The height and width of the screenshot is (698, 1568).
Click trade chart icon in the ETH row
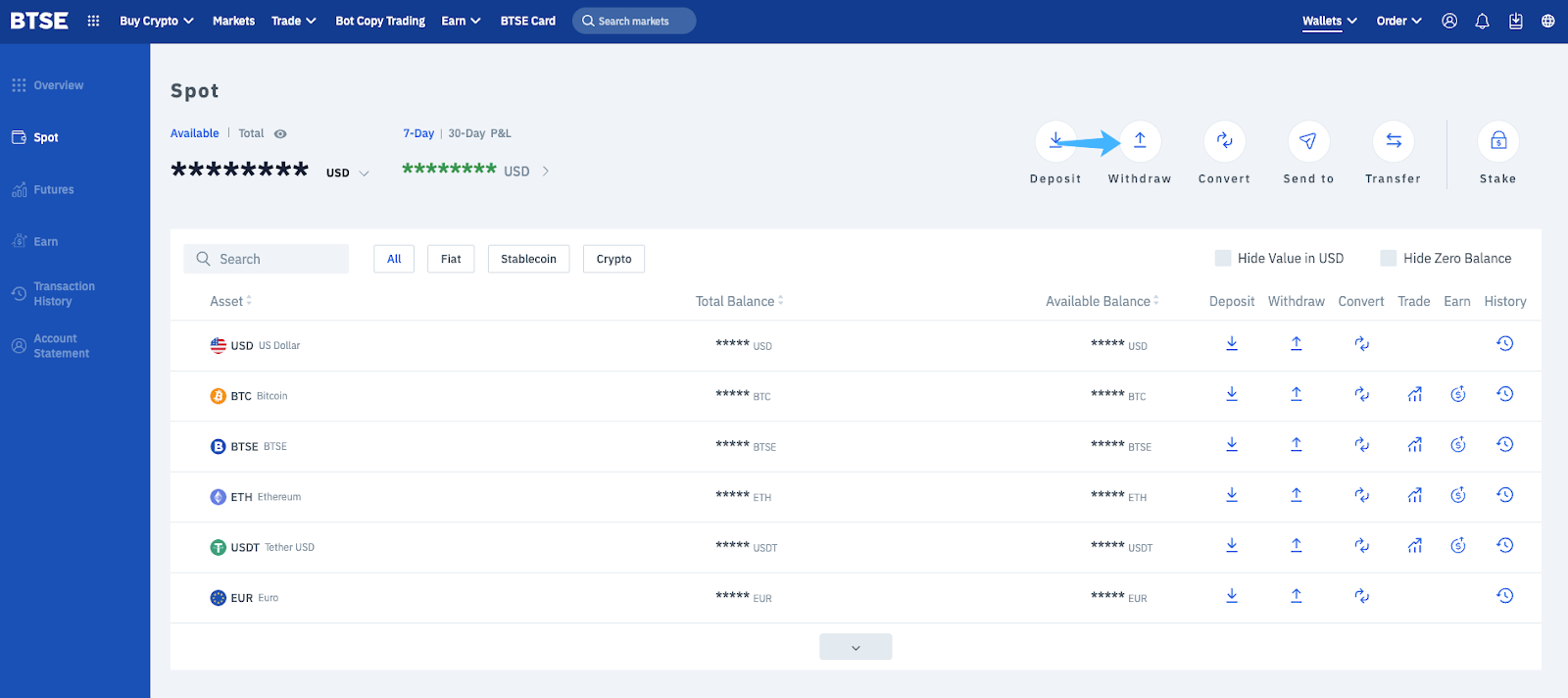pos(1414,495)
